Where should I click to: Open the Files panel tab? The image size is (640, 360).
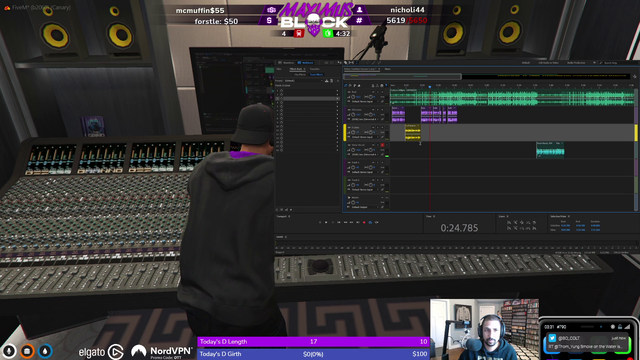(x=279, y=69)
